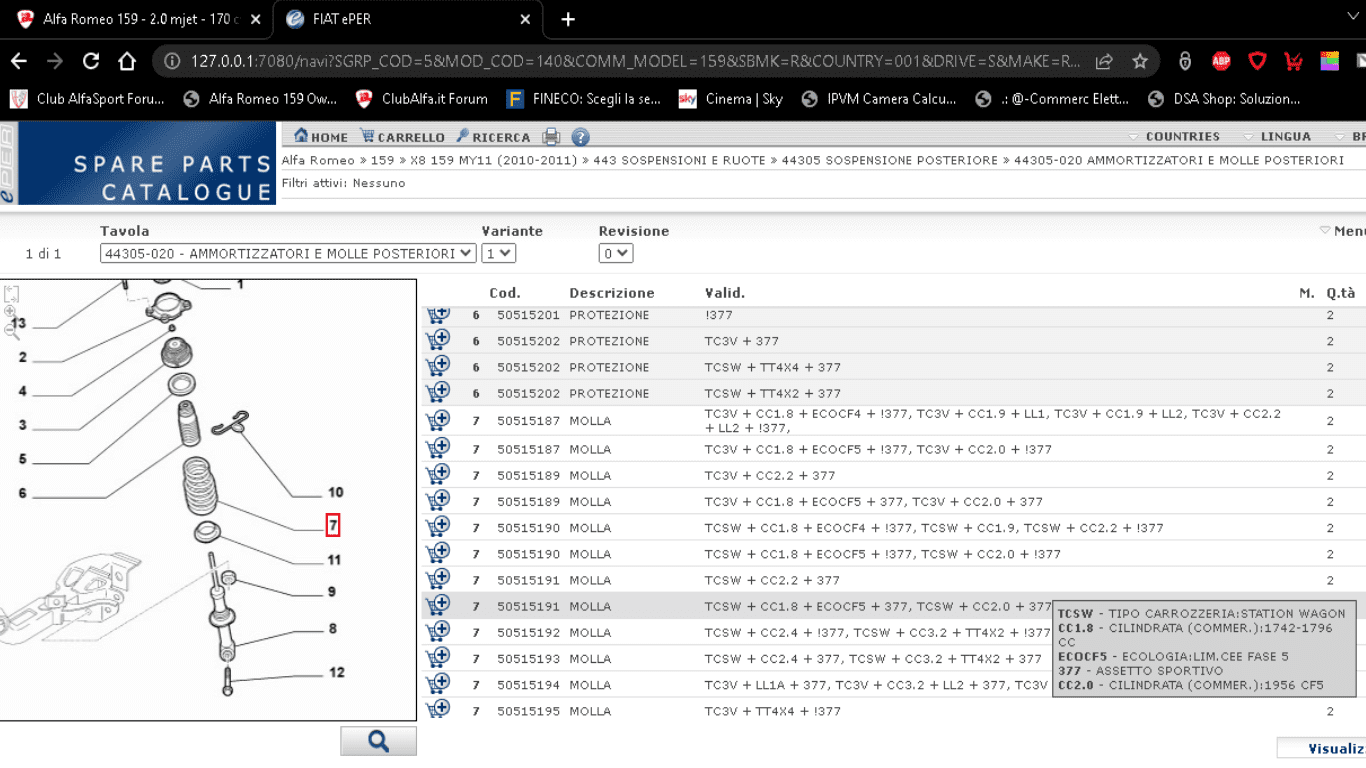
Task: Click cart icon for part 50515195 MOLLA
Action: [438, 709]
